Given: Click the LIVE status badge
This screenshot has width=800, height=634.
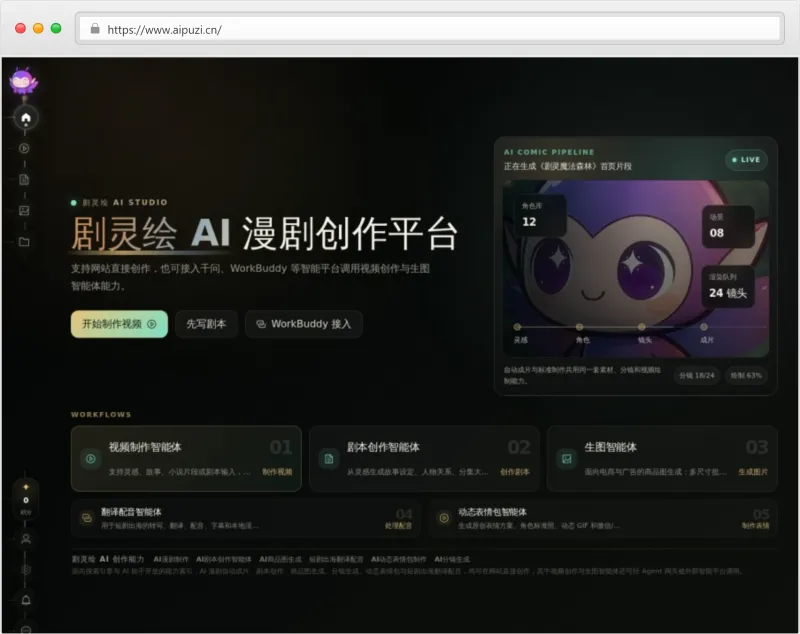Looking at the screenshot, I should pyautogui.click(x=746, y=160).
